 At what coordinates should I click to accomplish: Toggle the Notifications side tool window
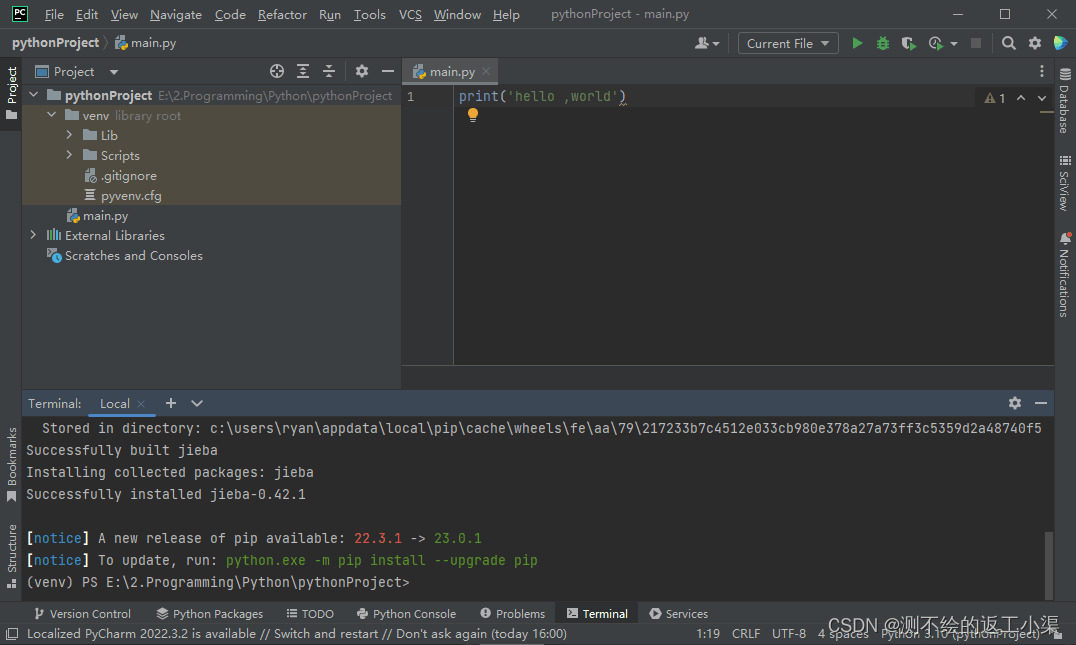coord(1065,275)
